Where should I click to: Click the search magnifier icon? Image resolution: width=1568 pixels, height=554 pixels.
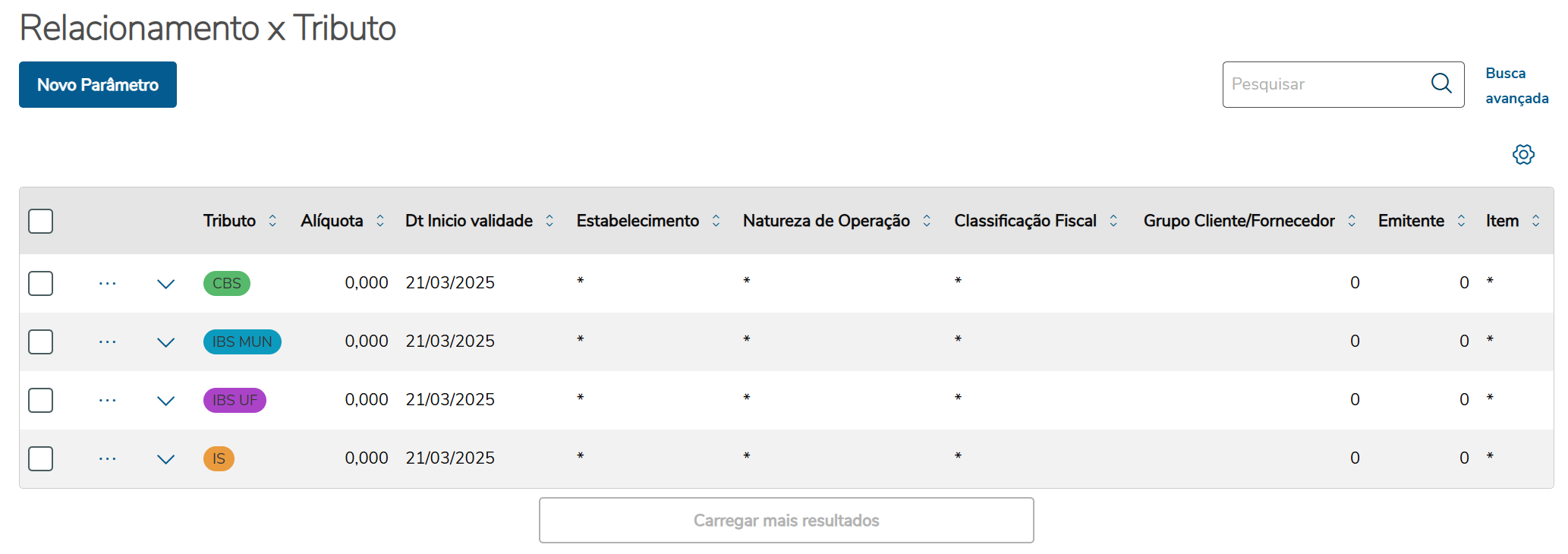[x=1440, y=83]
